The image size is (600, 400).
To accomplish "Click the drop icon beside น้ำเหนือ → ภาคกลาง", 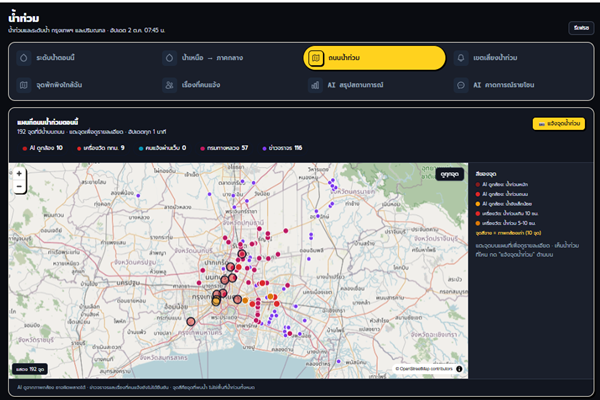I will (x=169, y=58).
